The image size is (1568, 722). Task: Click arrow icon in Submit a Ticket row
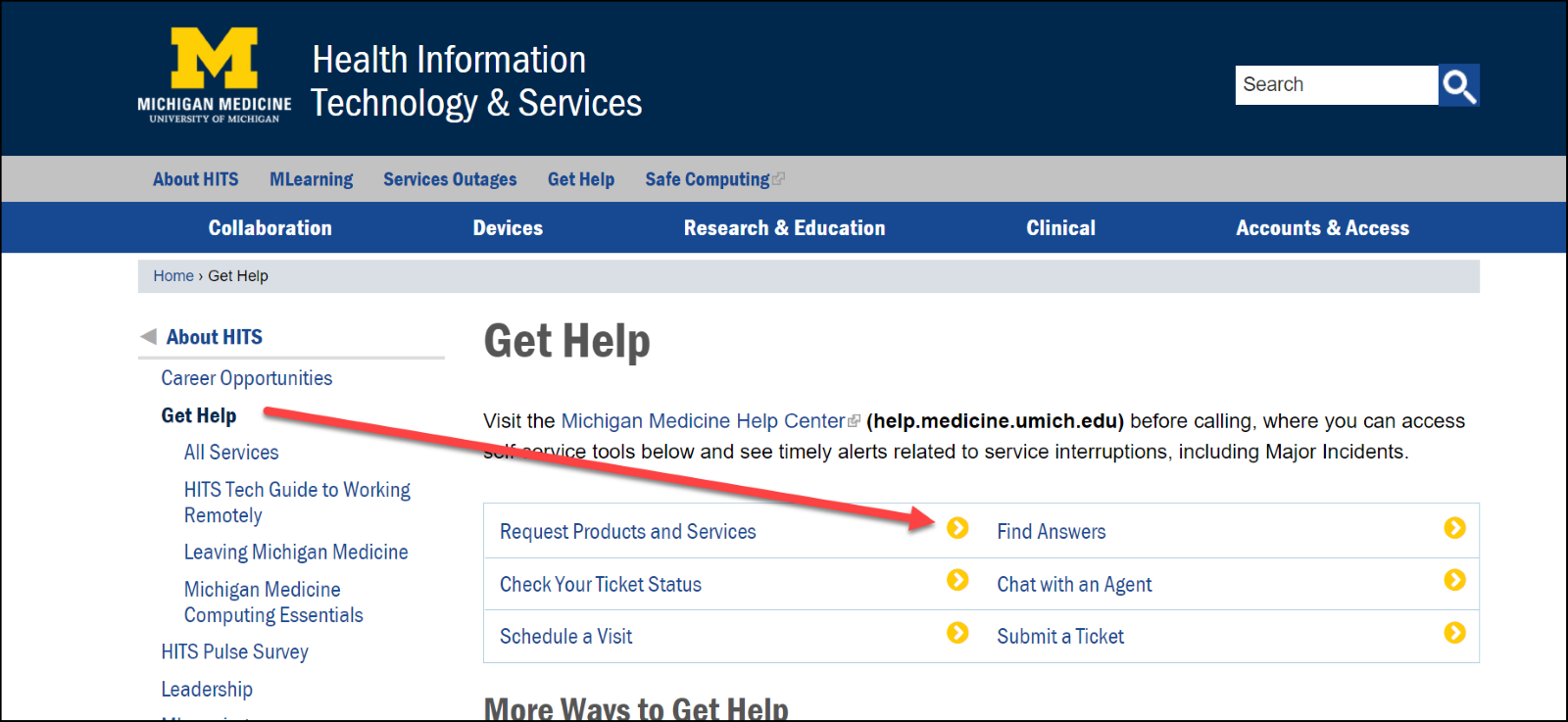coord(1454,634)
